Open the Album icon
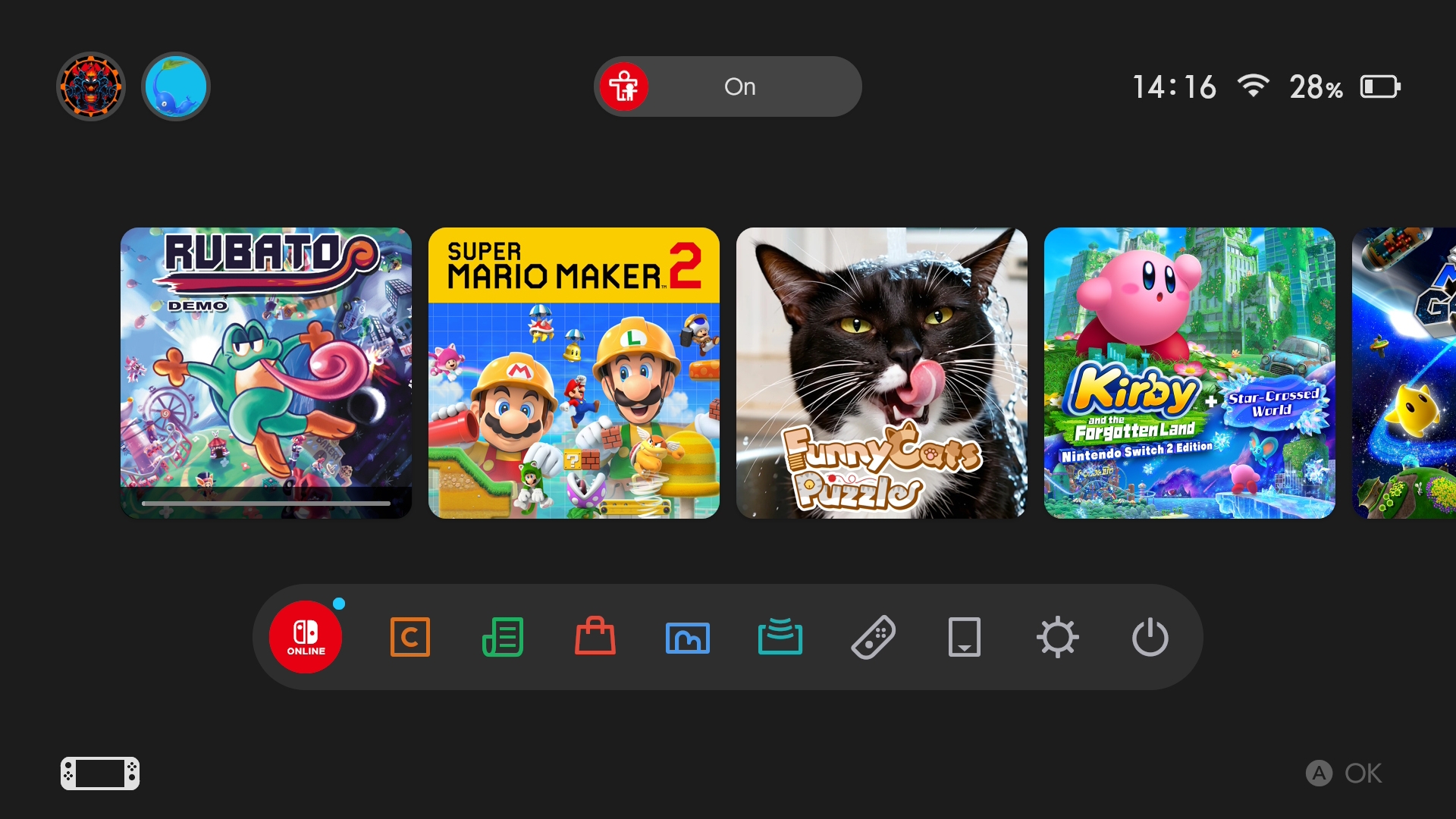1456x819 pixels. pyautogui.click(x=687, y=637)
